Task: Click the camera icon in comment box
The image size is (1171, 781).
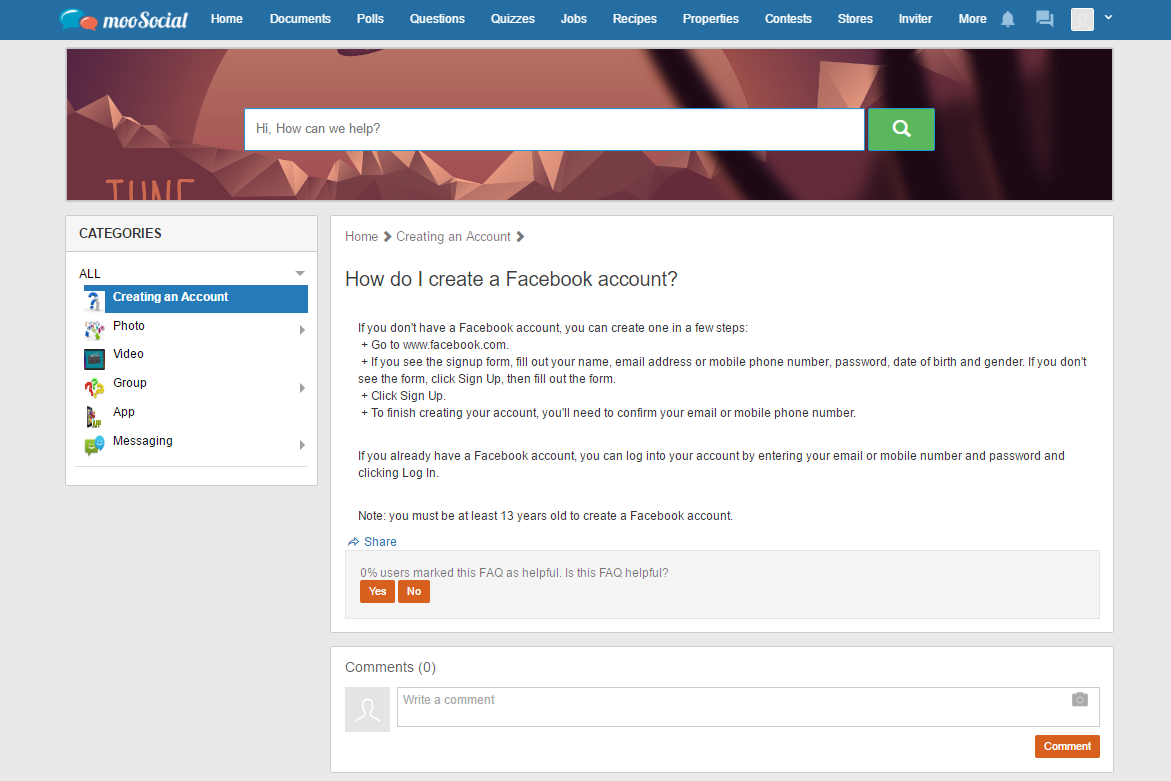Action: [x=1080, y=700]
